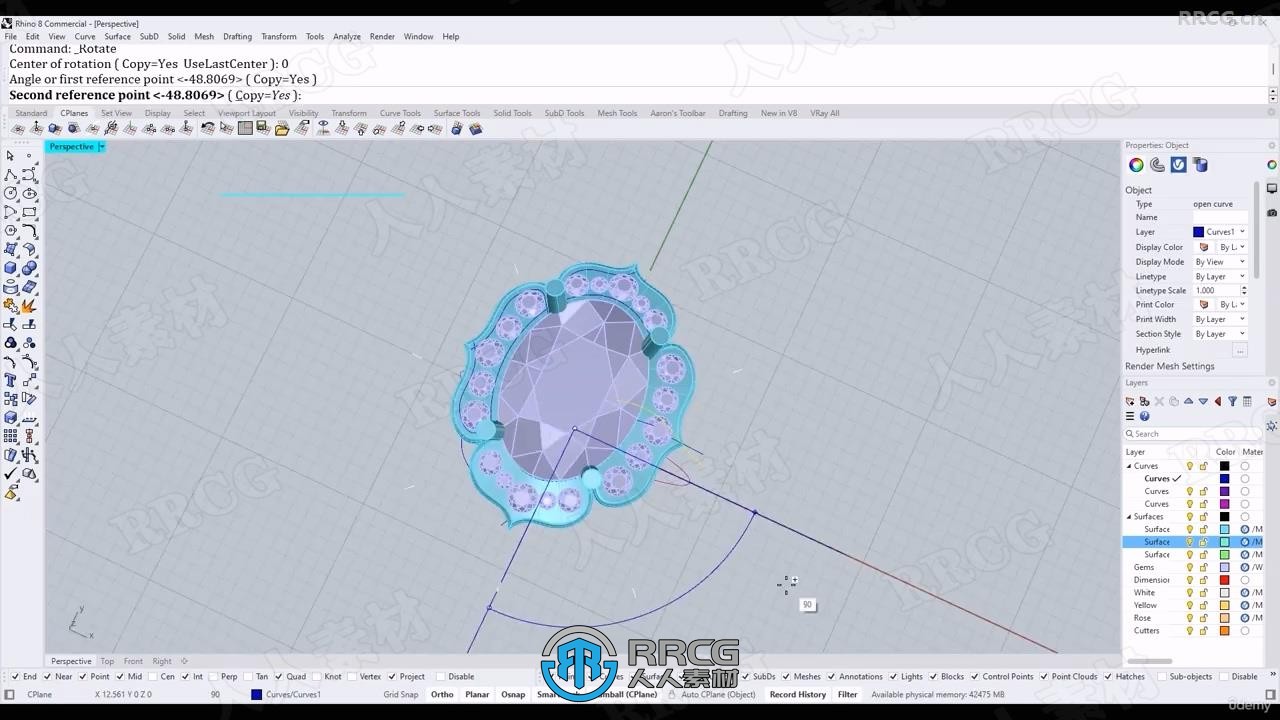1280x720 pixels.
Task: Click the layers filter funnel icon
Action: [x=1233, y=401]
